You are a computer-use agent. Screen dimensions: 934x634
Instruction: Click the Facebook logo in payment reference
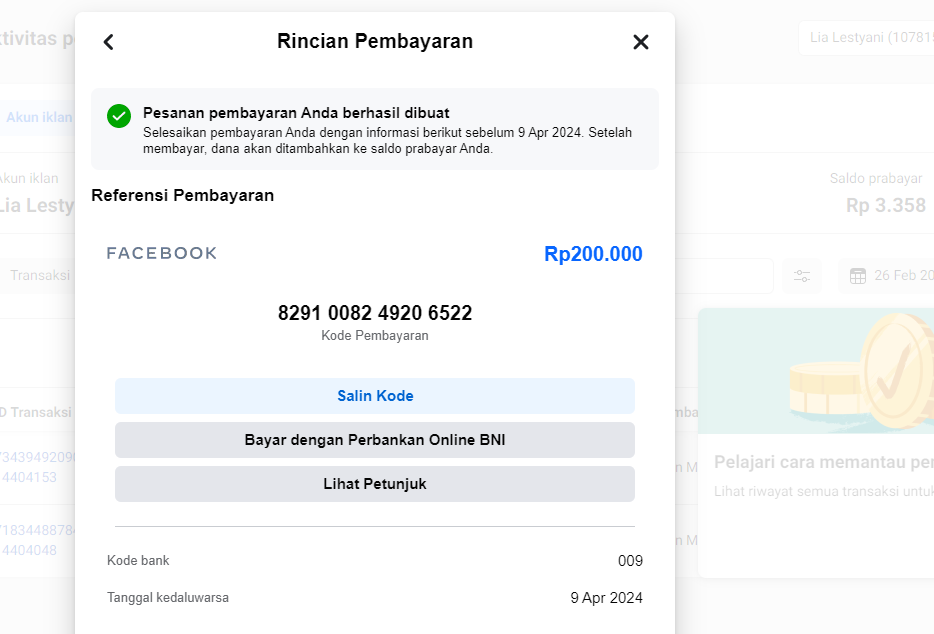162,253
